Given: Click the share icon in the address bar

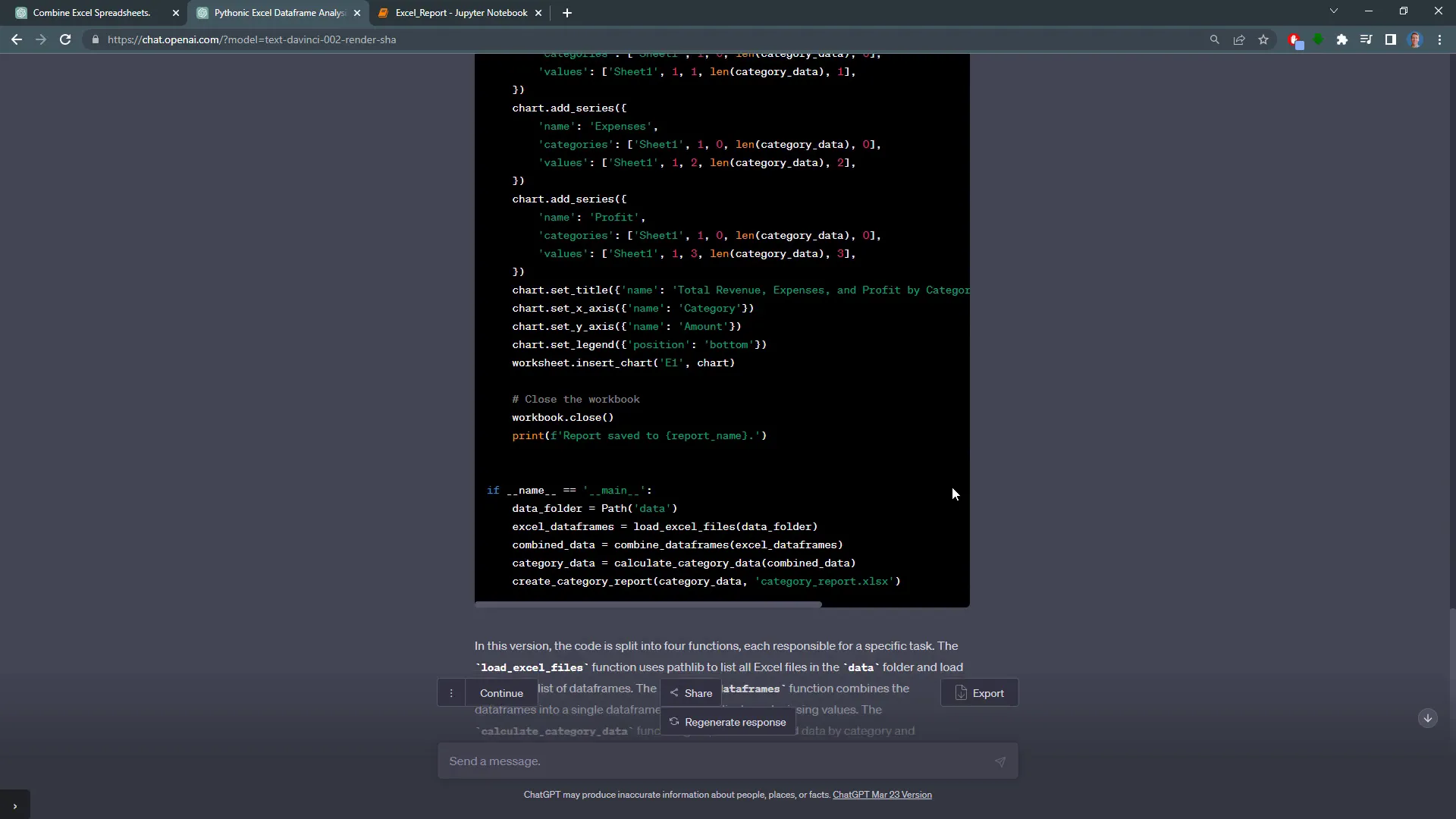Looking at the screenshot, I should point(1239,39).
